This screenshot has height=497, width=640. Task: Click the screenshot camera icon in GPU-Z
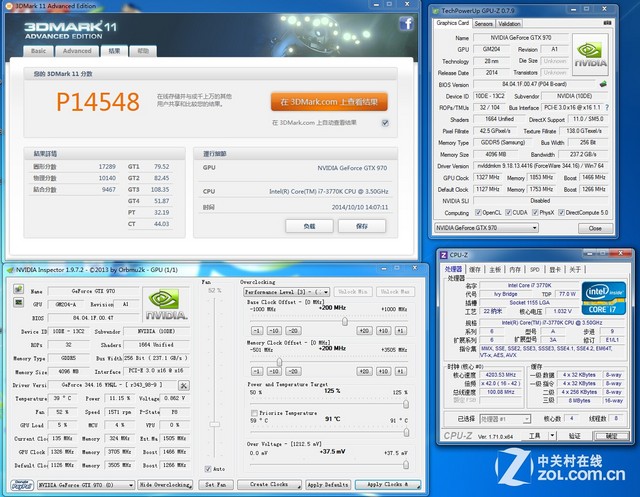(607, 23)
